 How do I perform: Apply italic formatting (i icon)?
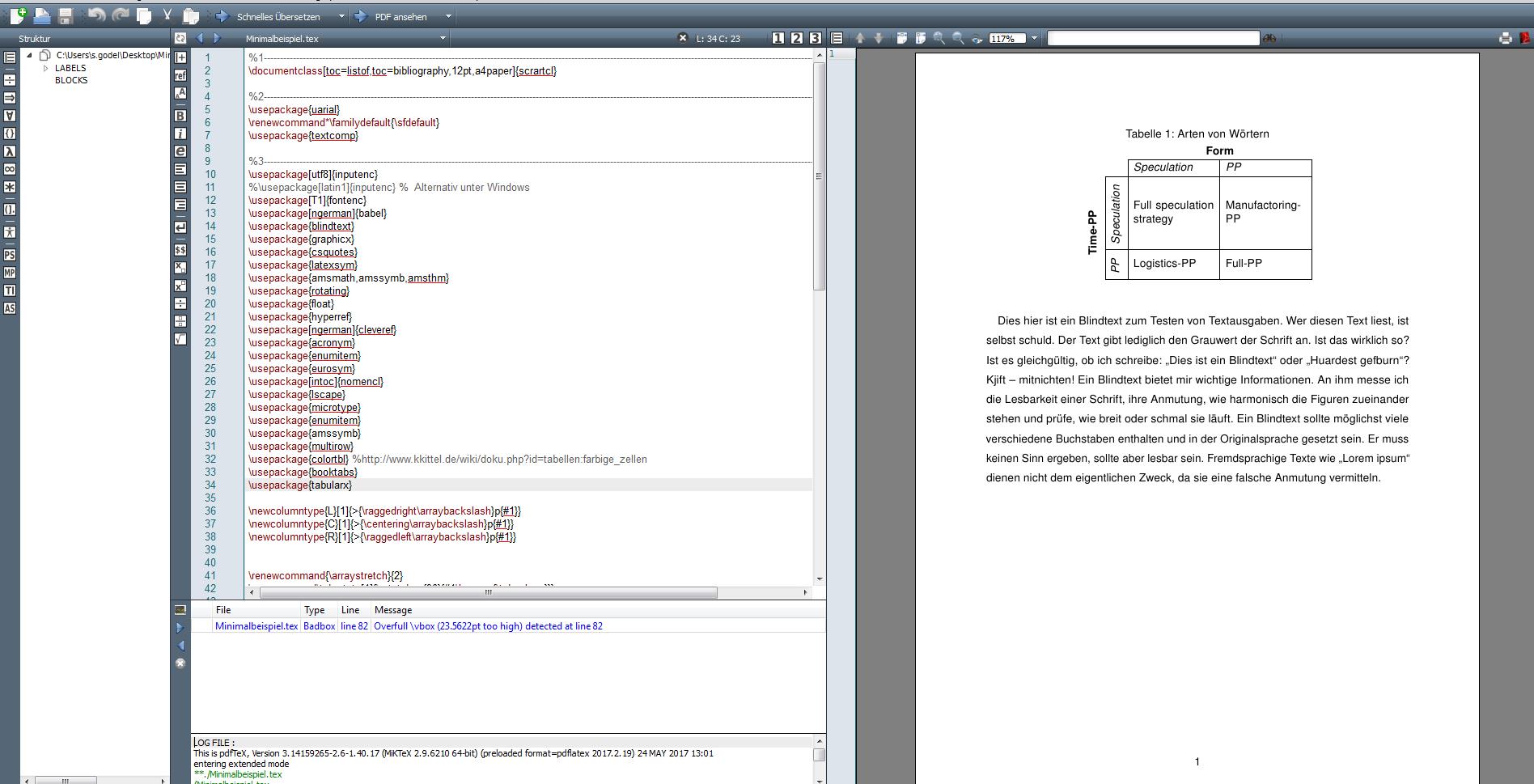pos(180,133)
